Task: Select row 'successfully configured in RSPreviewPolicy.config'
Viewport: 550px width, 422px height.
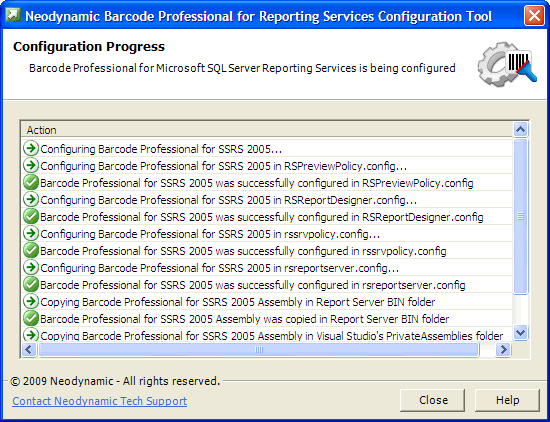Action: (267, 183)
